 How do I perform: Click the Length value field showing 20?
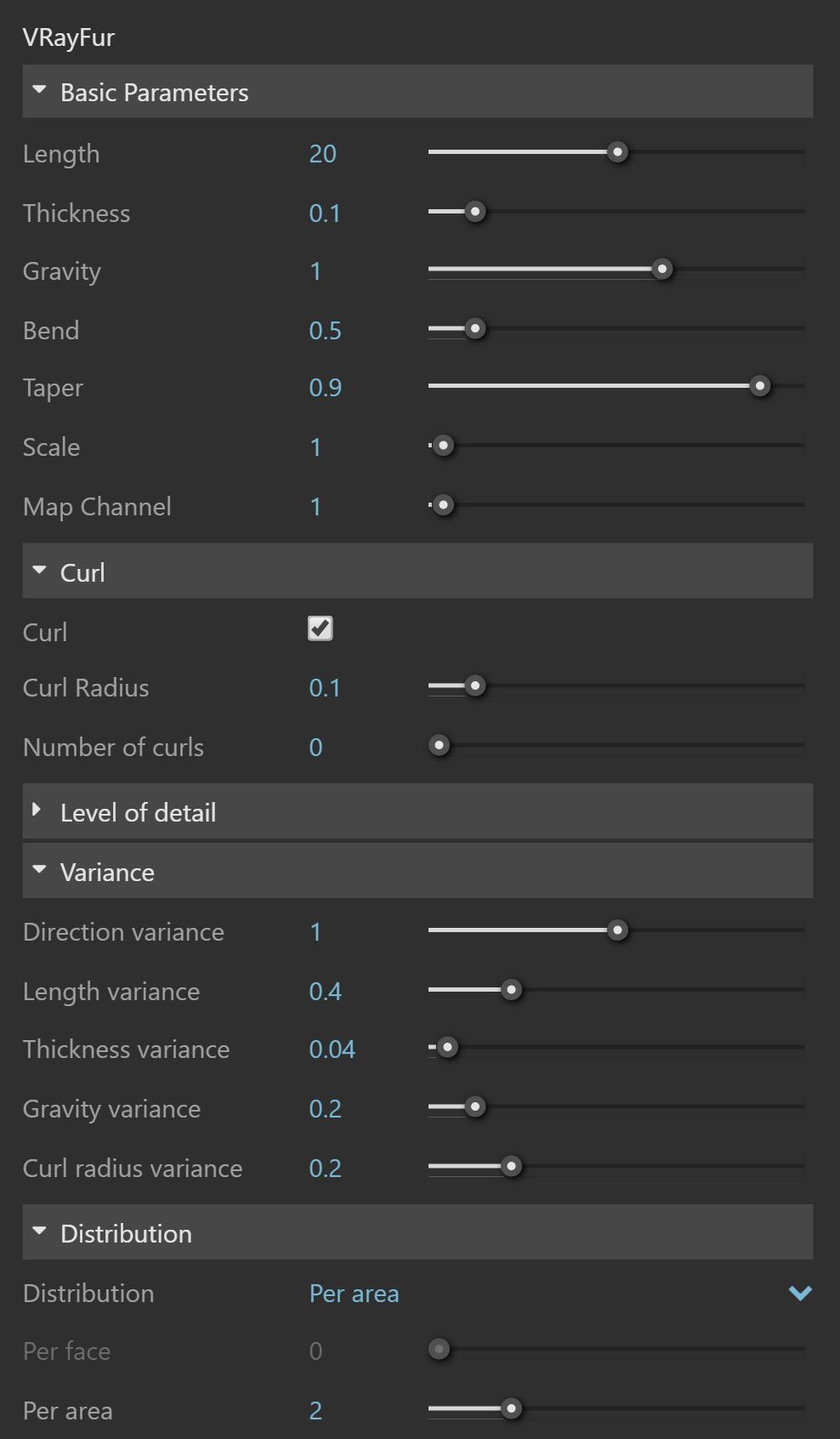(323, 154)
